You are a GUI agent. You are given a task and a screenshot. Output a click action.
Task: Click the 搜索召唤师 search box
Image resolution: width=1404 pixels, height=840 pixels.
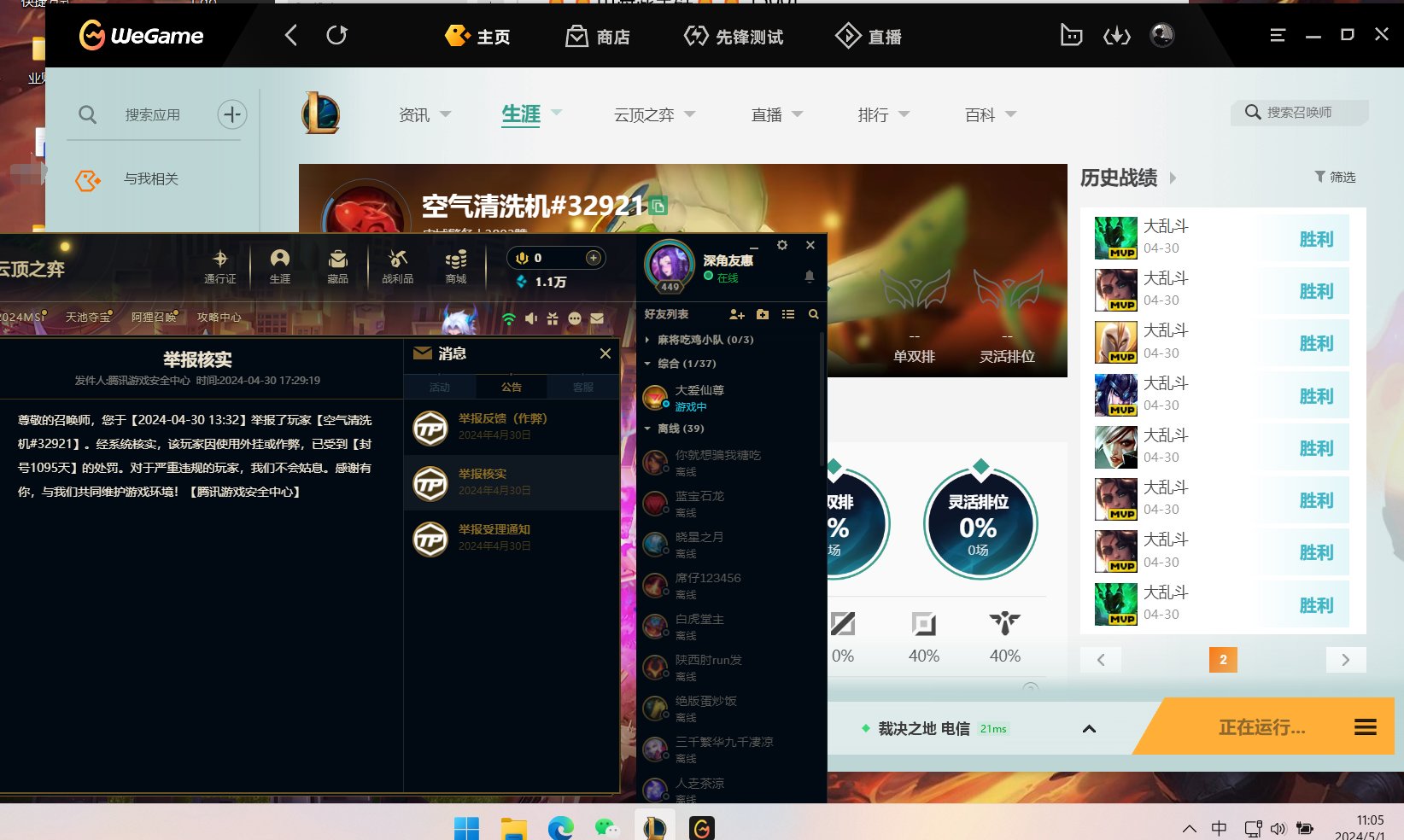point(1299,112)
